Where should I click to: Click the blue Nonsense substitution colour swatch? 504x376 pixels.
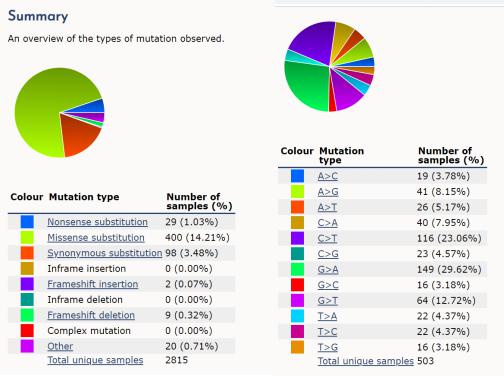pos(27,222)
